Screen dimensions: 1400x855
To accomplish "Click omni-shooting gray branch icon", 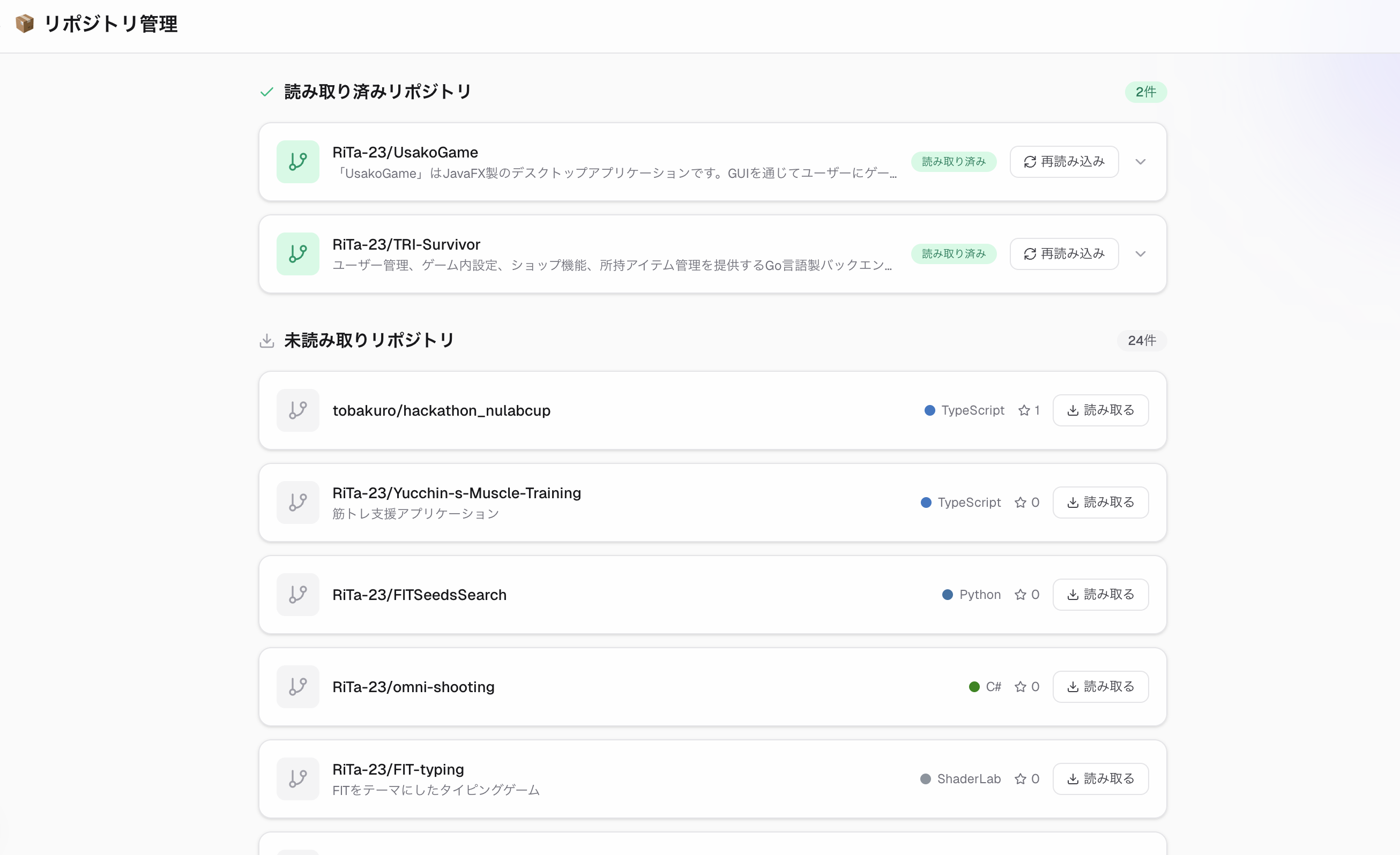I will tap(297, 686).
